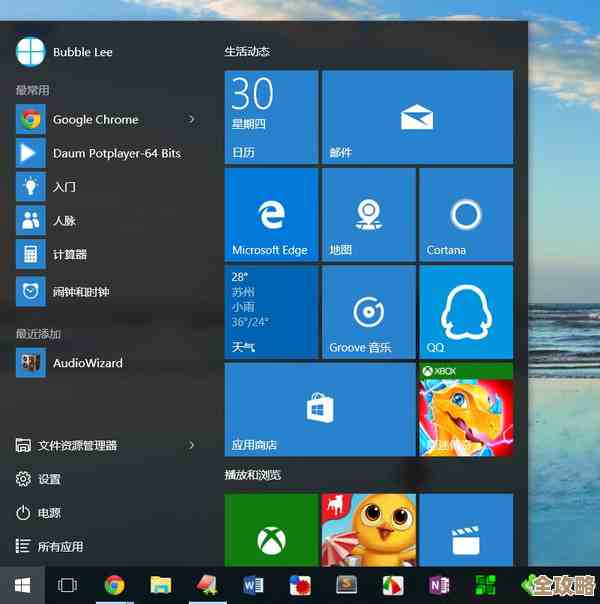This screenshot has height=604, width=600.
Task: Open the 计算器 calculator app
Action: [x=107, y=254]
